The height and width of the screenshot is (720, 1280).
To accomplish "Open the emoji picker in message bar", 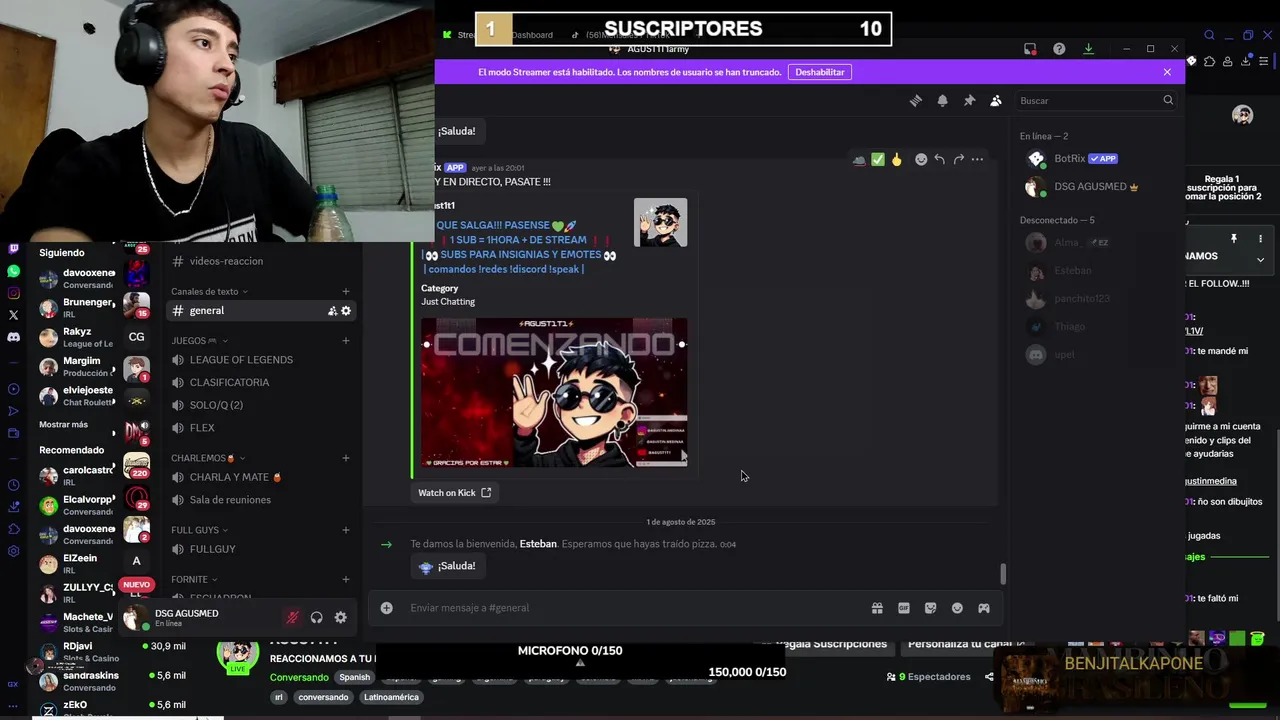I will point(957,608).
